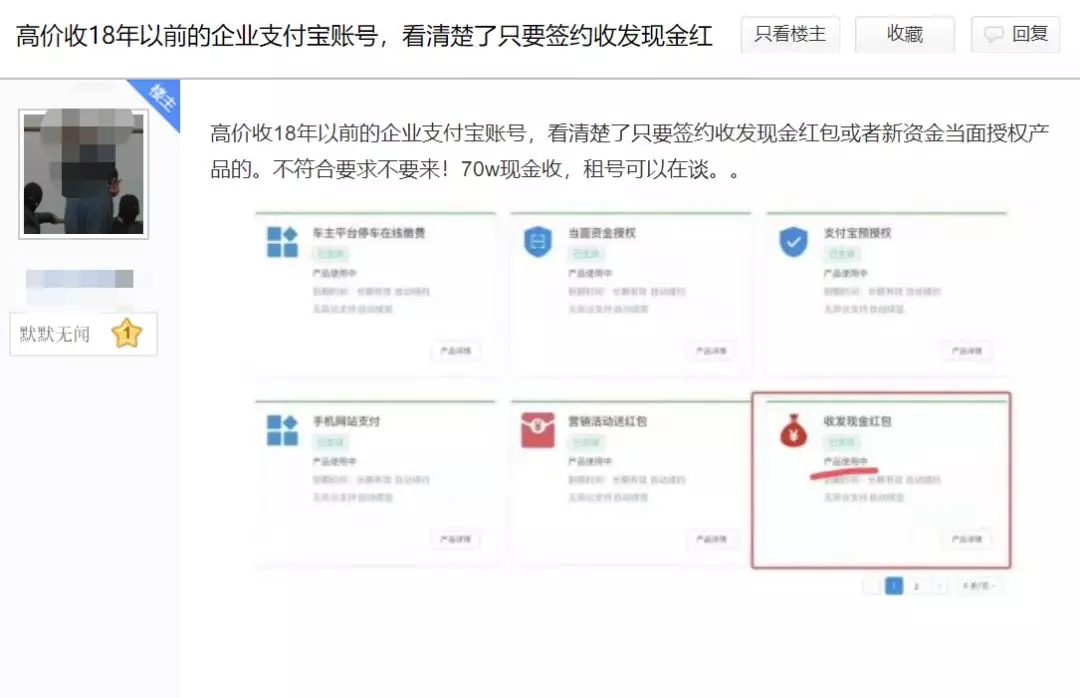This screenshot has width=1080, height=698.
Task: Go to page 2 in pagination
Action: point(916,586)
